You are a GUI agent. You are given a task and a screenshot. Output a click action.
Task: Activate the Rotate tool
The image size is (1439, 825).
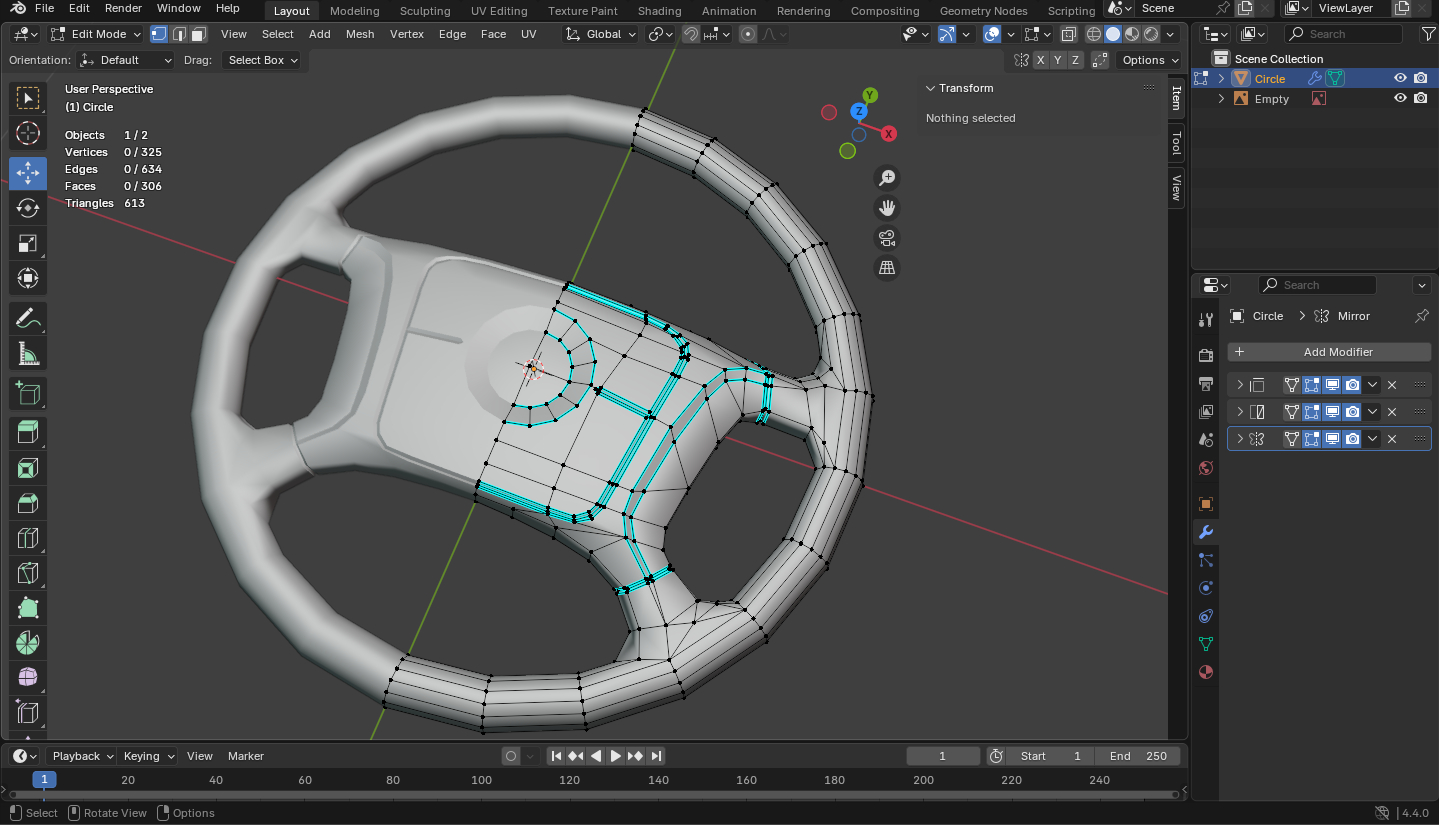[28, 208]
